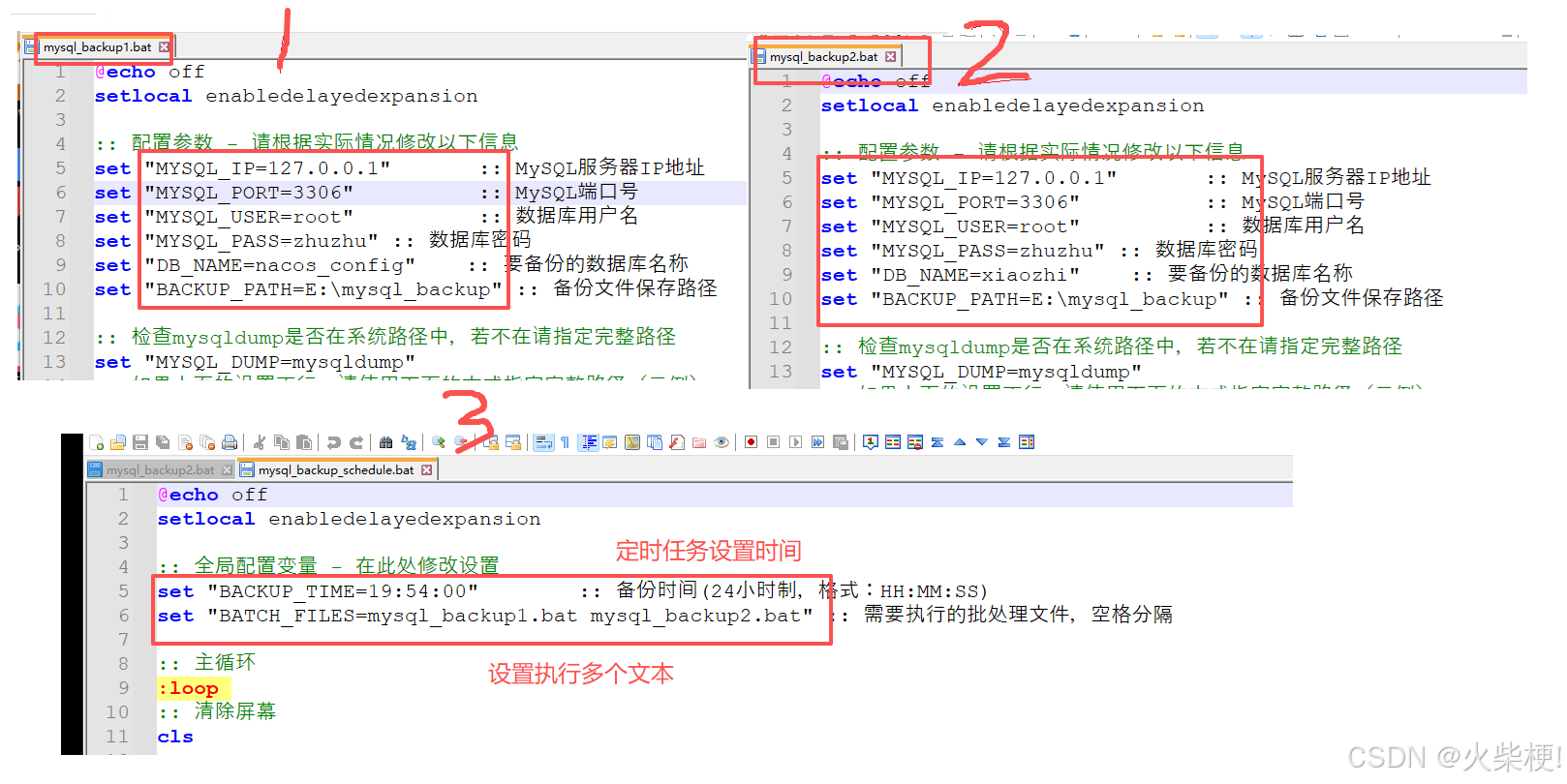Click the New file toolbar icon
This screenshot has width=1567, height=784.
click(96, 442)
